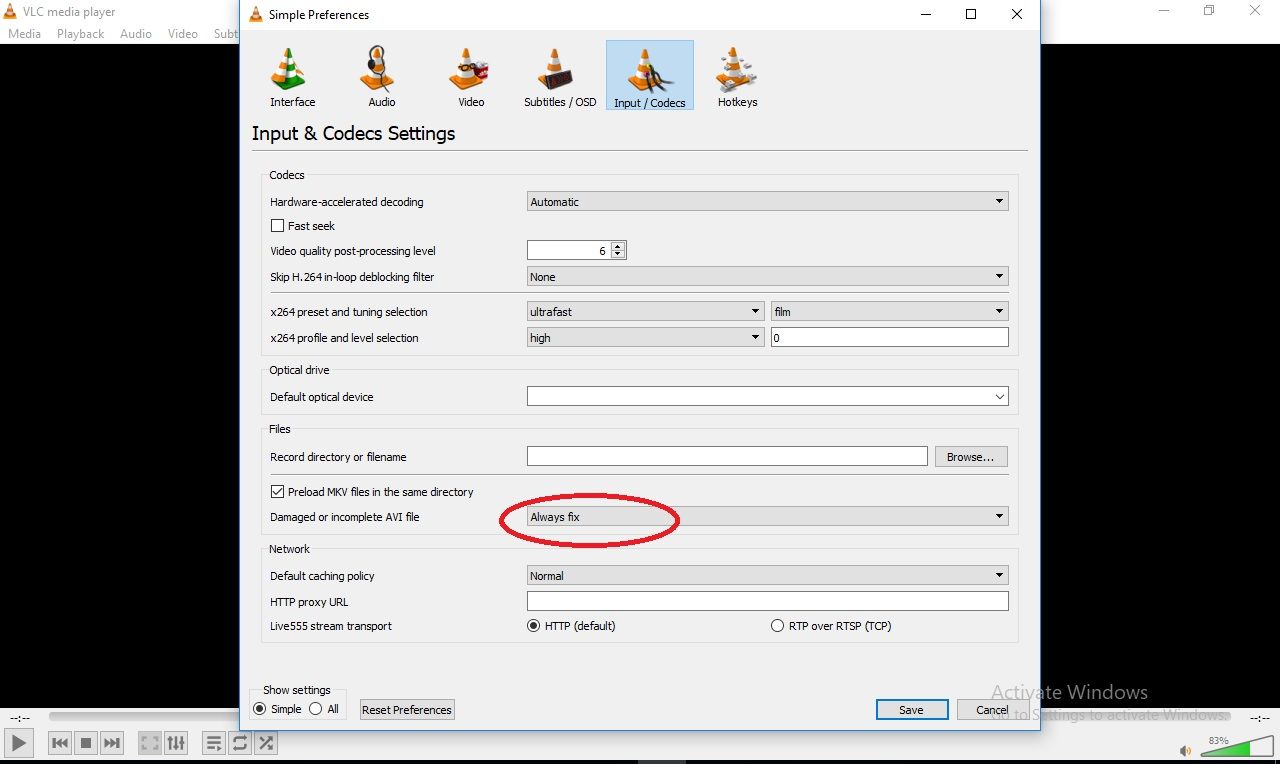Show extended settings in VLC toolbar
1284x764 pixels.
pos(176,743)
